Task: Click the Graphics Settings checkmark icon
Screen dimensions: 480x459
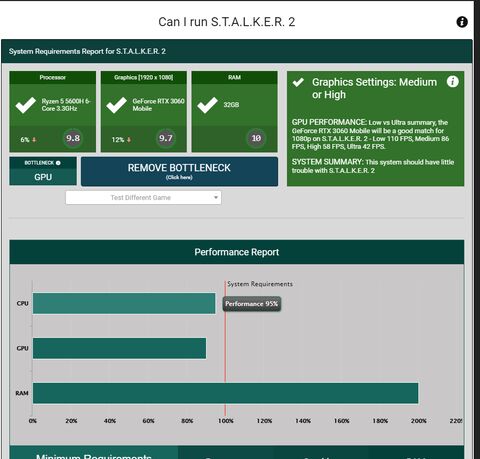Action: (x=298, y=82)
